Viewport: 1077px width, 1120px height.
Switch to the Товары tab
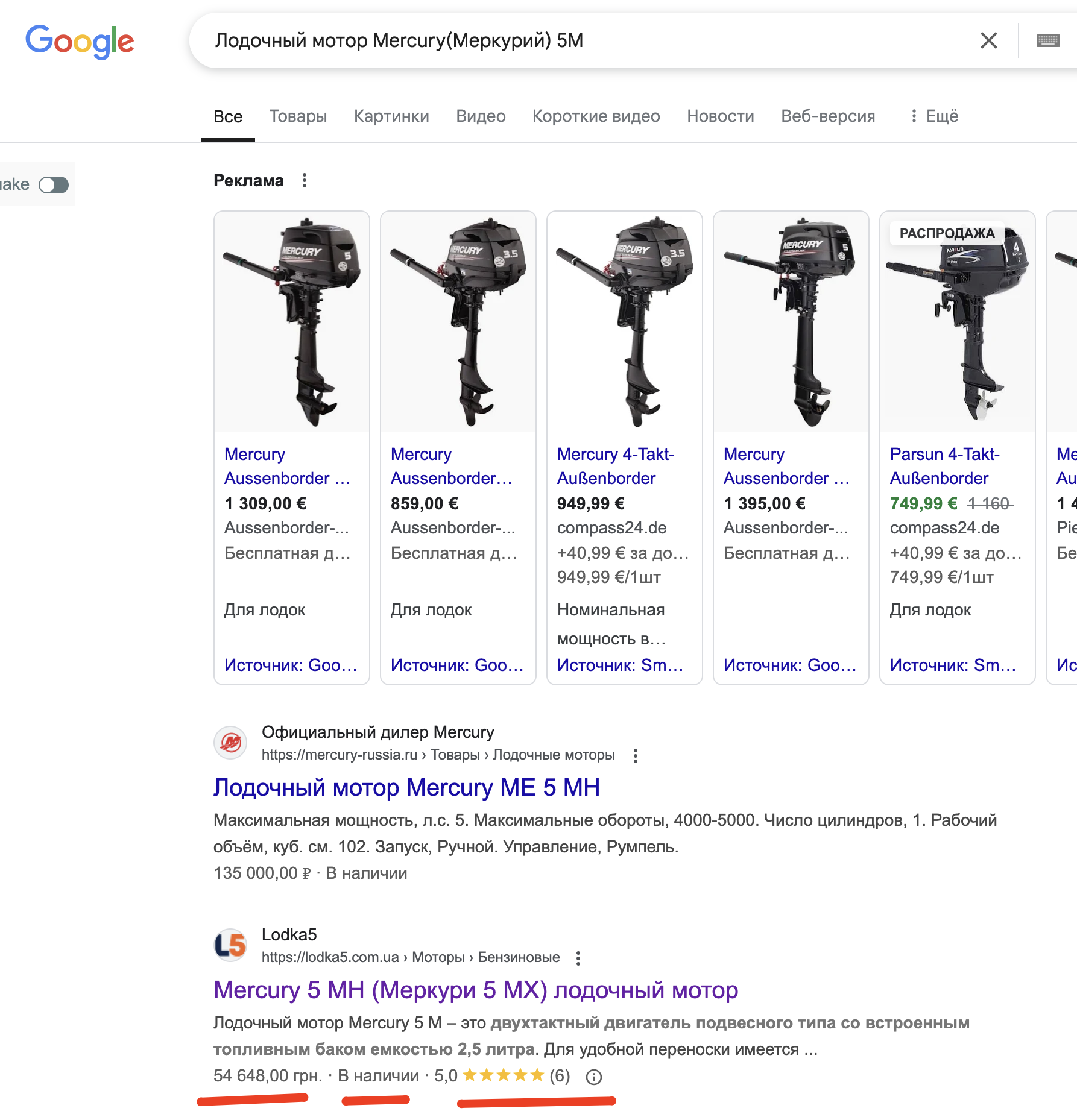click(298, 116)
